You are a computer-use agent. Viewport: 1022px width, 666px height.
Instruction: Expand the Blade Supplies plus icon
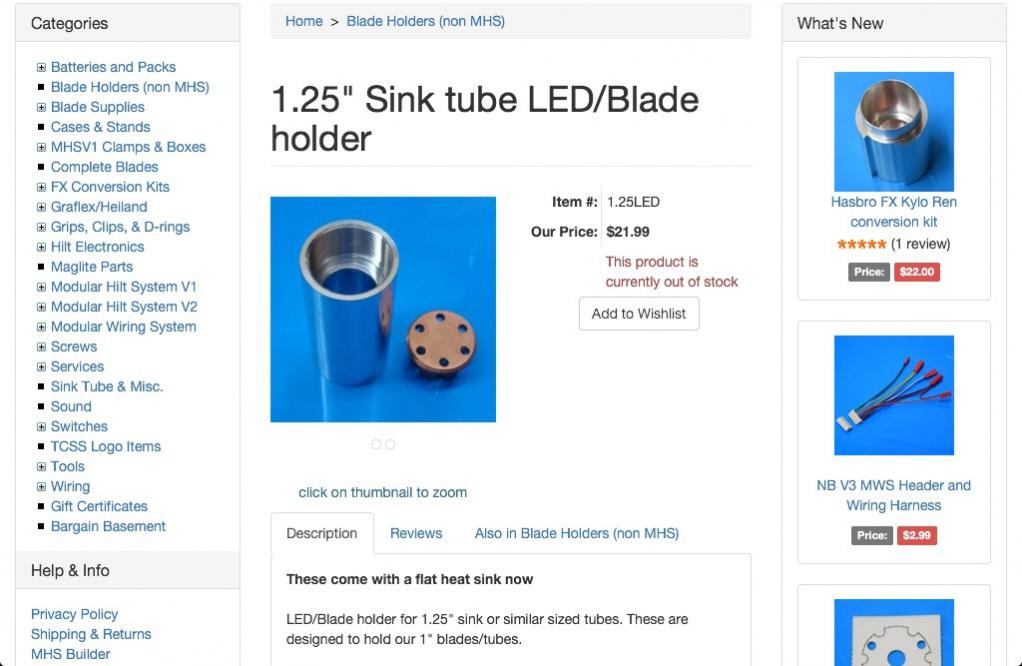tap(41, 108)
